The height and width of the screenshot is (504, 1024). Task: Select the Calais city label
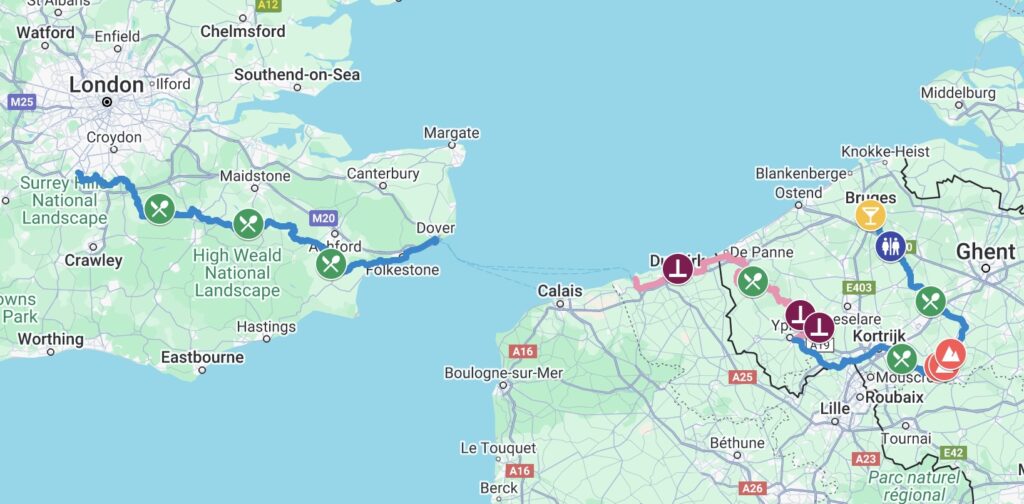click(560, 291)
